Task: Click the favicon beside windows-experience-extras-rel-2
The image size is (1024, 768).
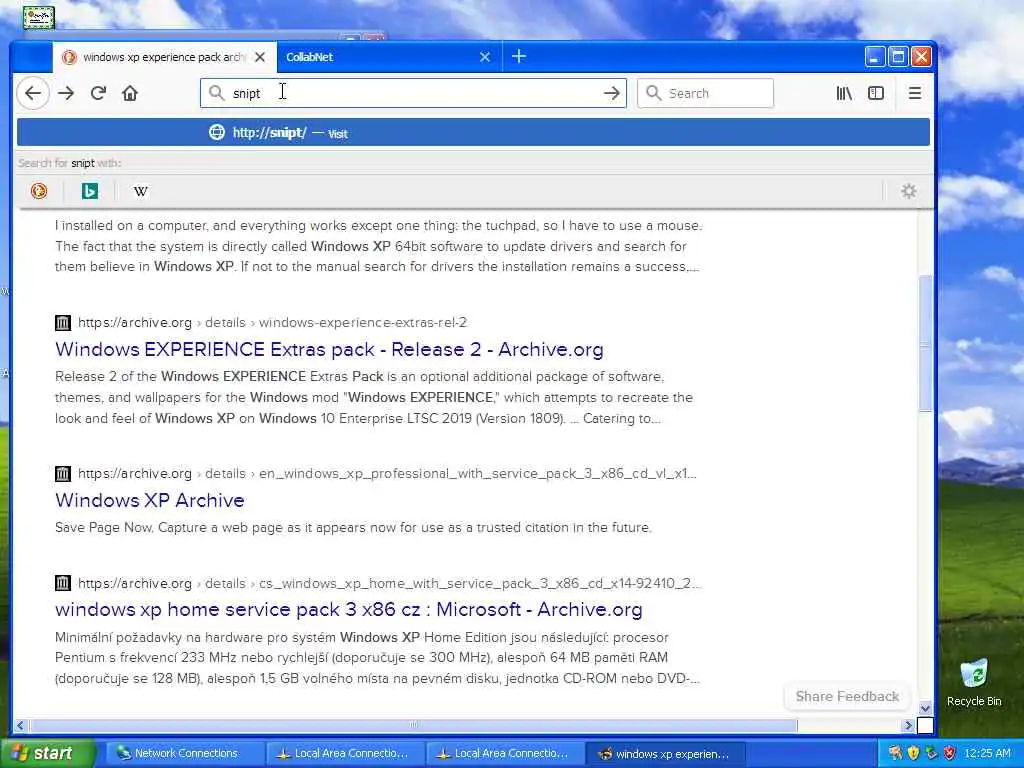Action: 63,323
